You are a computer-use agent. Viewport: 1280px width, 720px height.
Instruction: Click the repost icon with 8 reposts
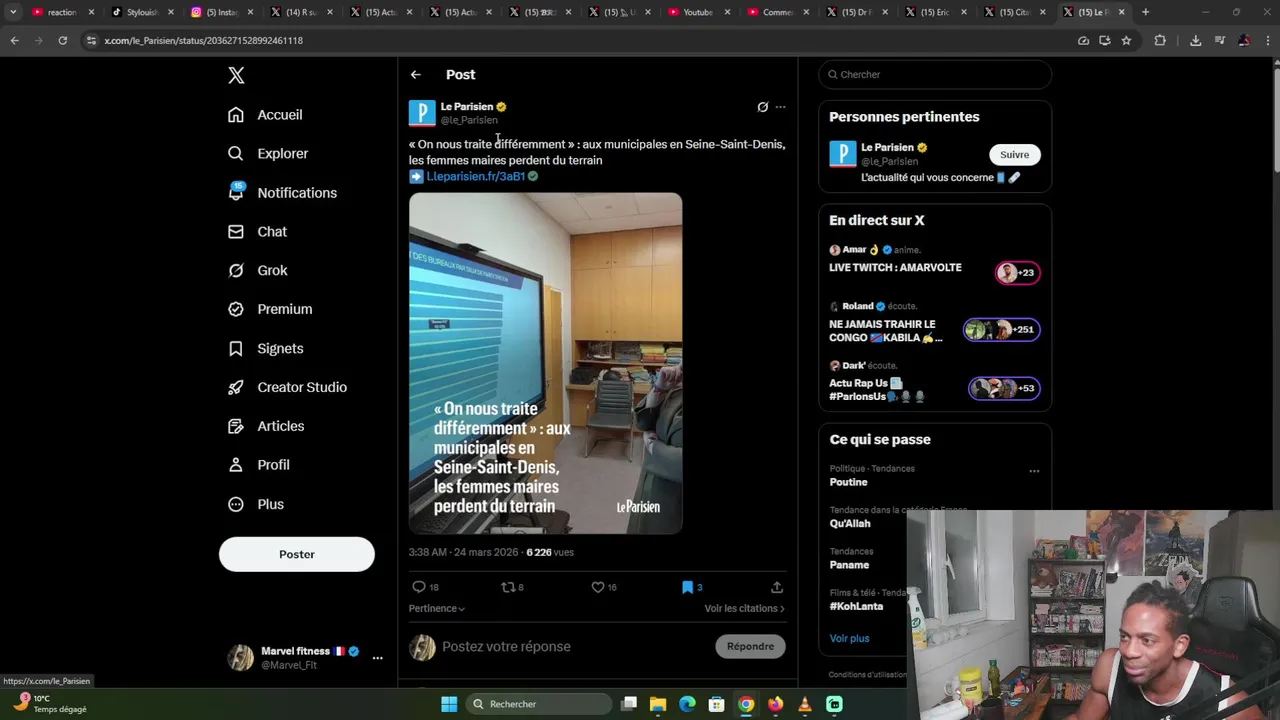pyautogui.click(x=511, y=588)
